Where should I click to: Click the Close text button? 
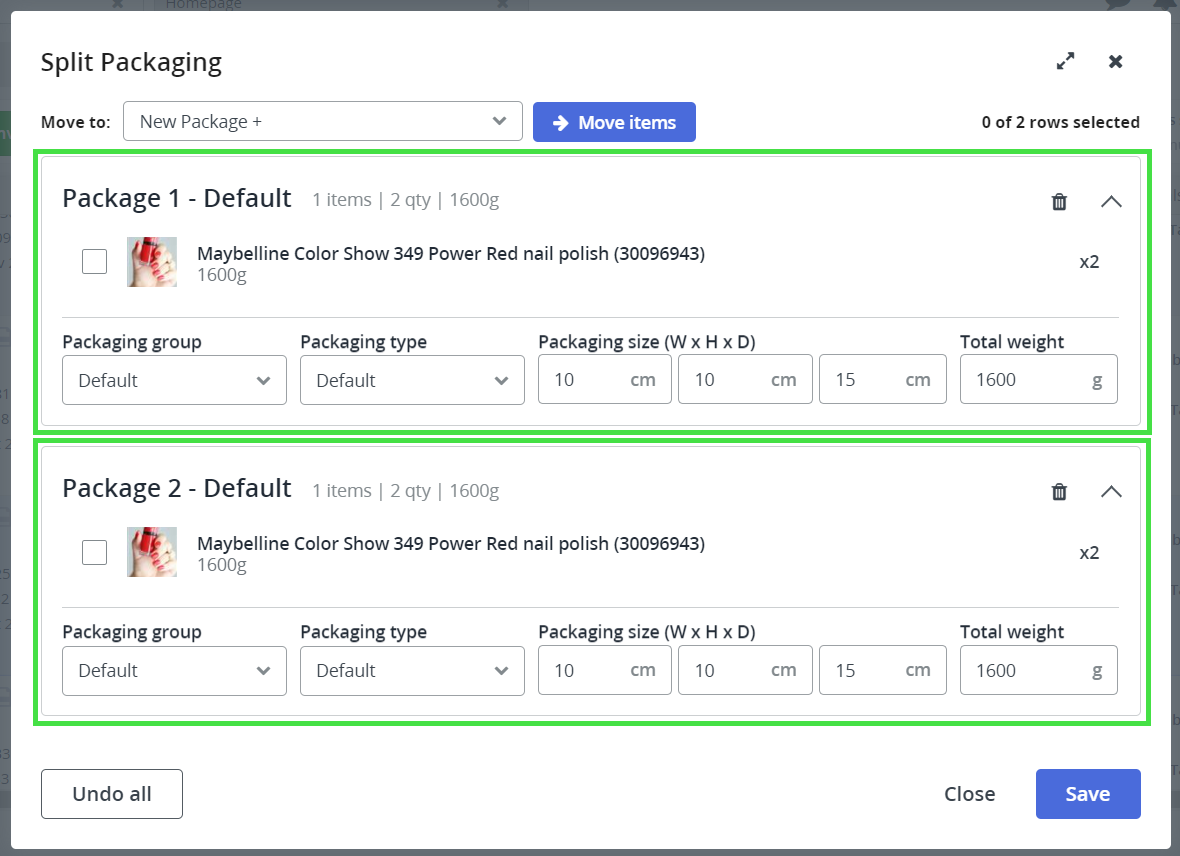969,794
